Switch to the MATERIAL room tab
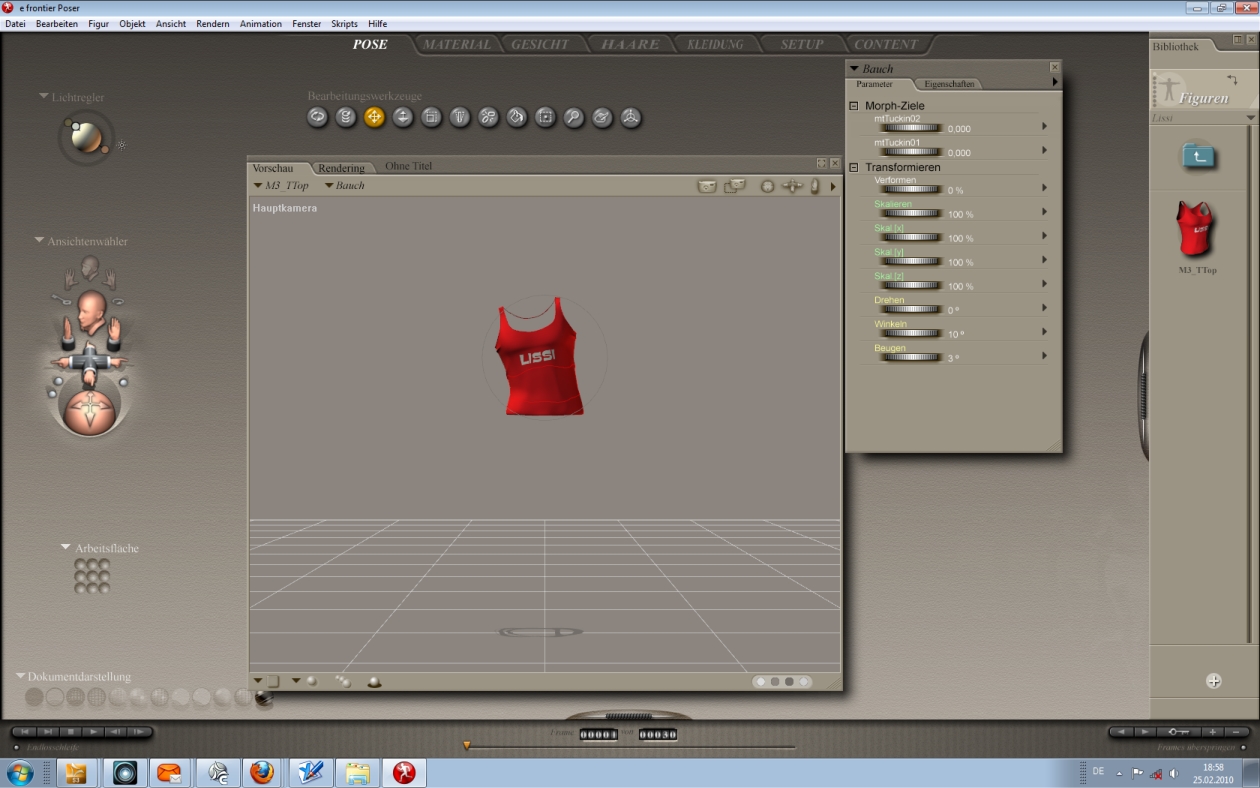The image size is (1260, 788). (456, 44)
